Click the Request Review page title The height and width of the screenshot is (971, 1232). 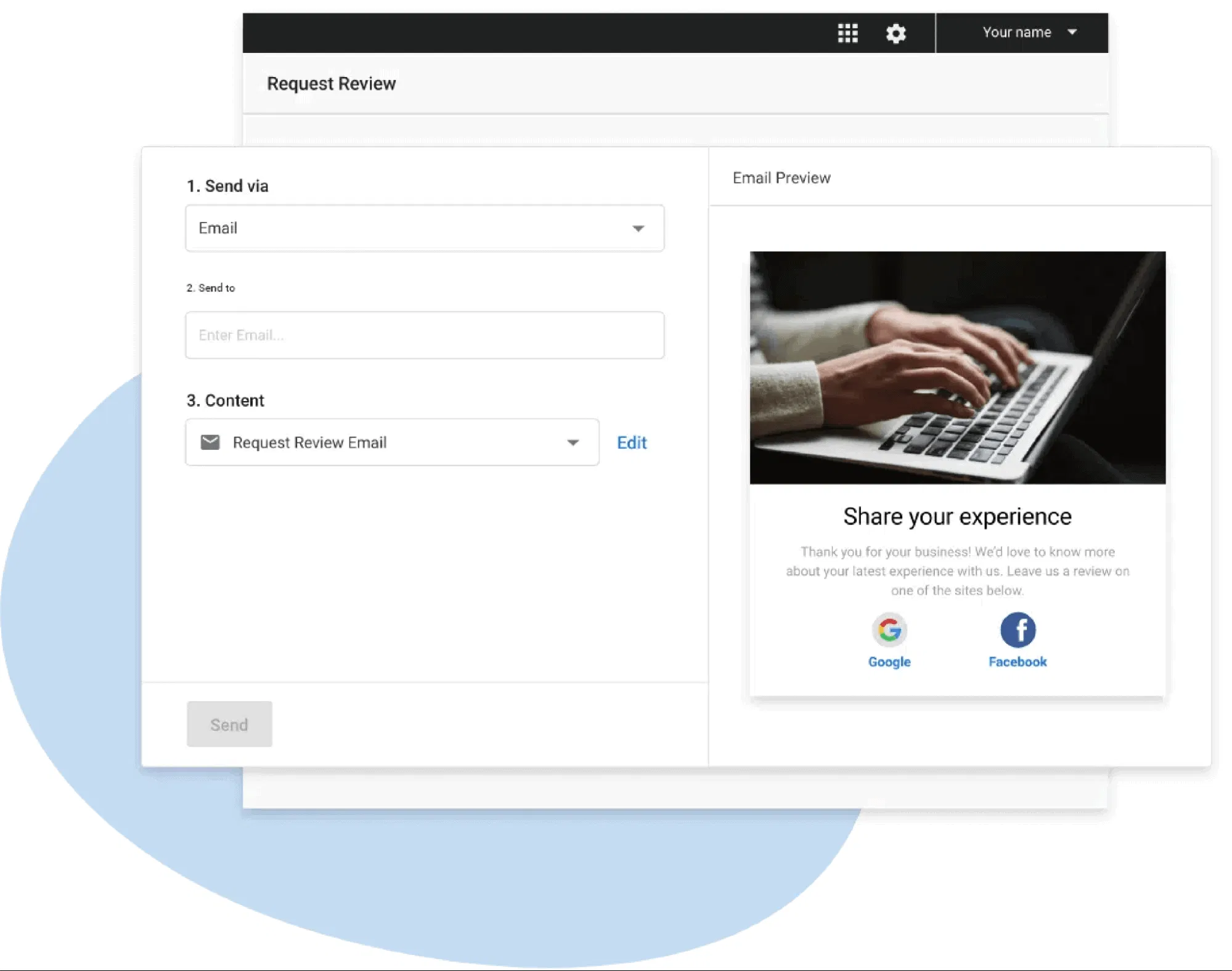point(331,84)
